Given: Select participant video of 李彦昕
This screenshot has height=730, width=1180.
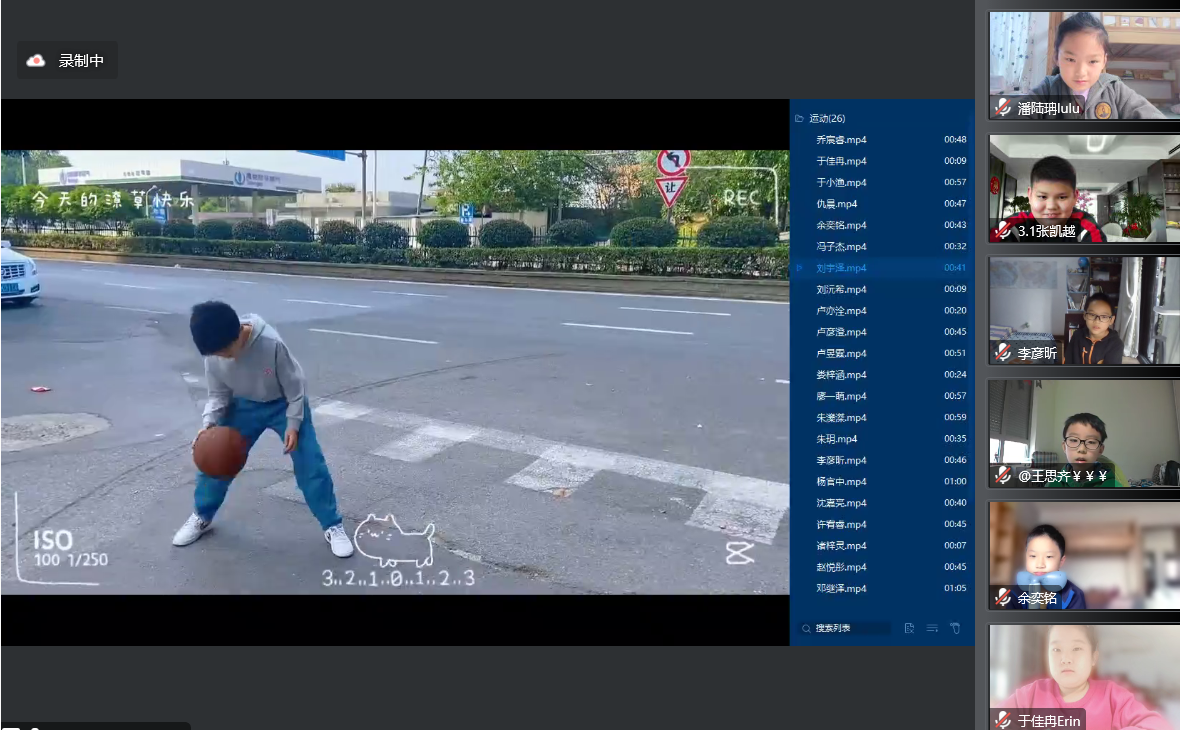Looking at the screenshot, I should pyautogui.click(x=1084, y=311).
